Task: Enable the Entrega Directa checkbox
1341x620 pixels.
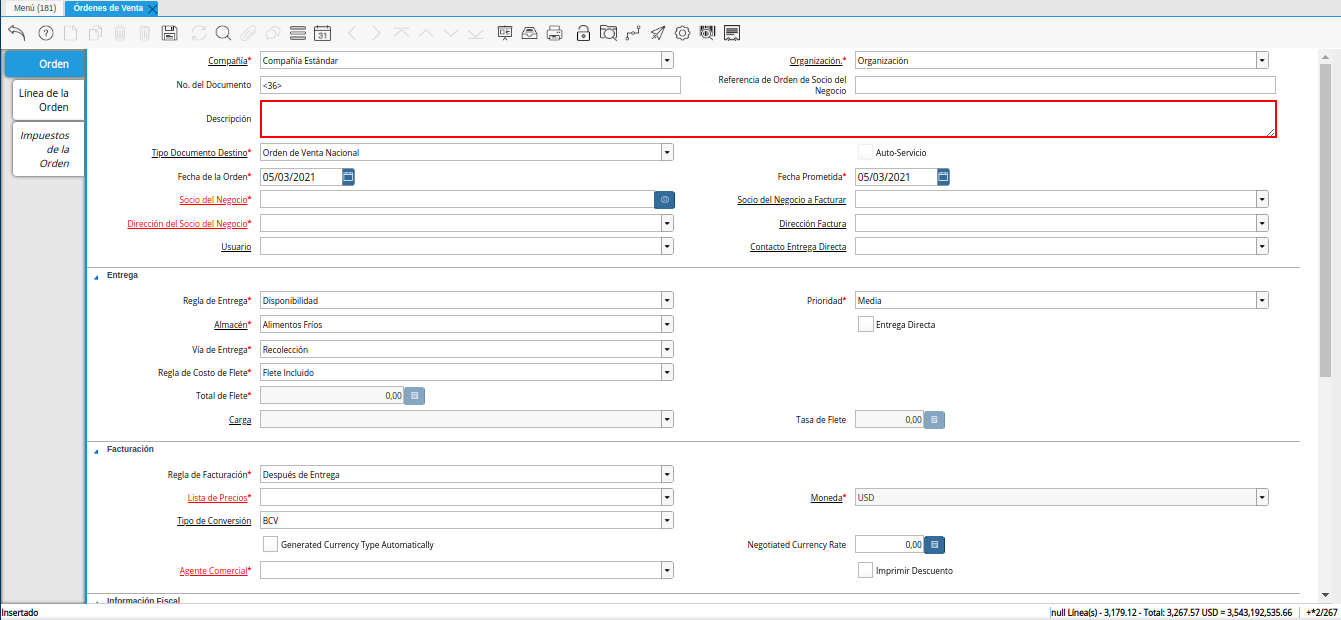Action: pyautogui.click(x=866, y=324)
